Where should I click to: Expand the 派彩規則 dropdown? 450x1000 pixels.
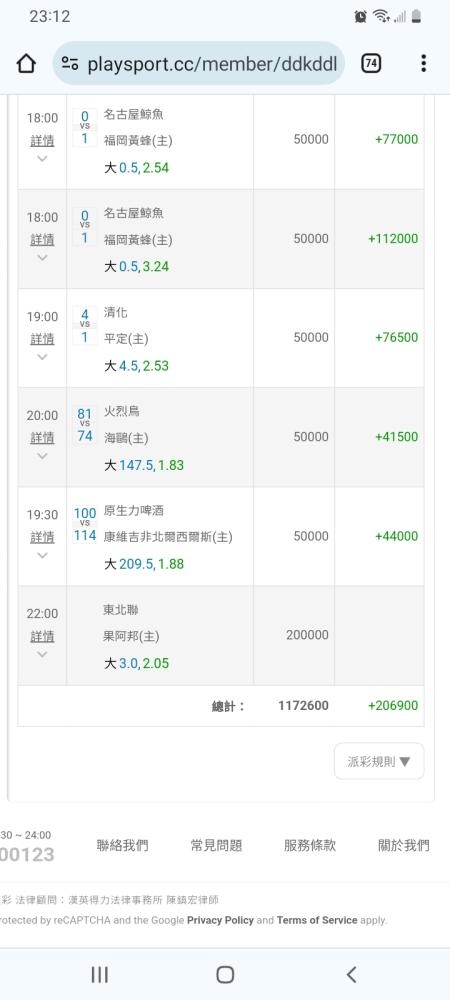[x=379, y=761]
